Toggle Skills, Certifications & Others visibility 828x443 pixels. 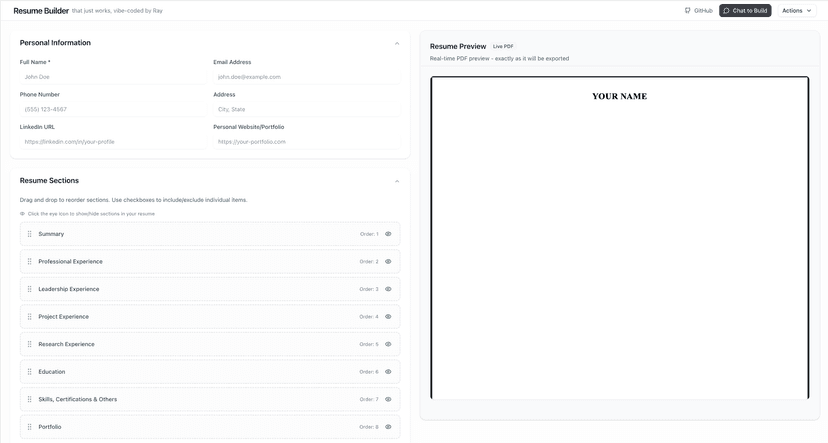(x=388, y=399)
